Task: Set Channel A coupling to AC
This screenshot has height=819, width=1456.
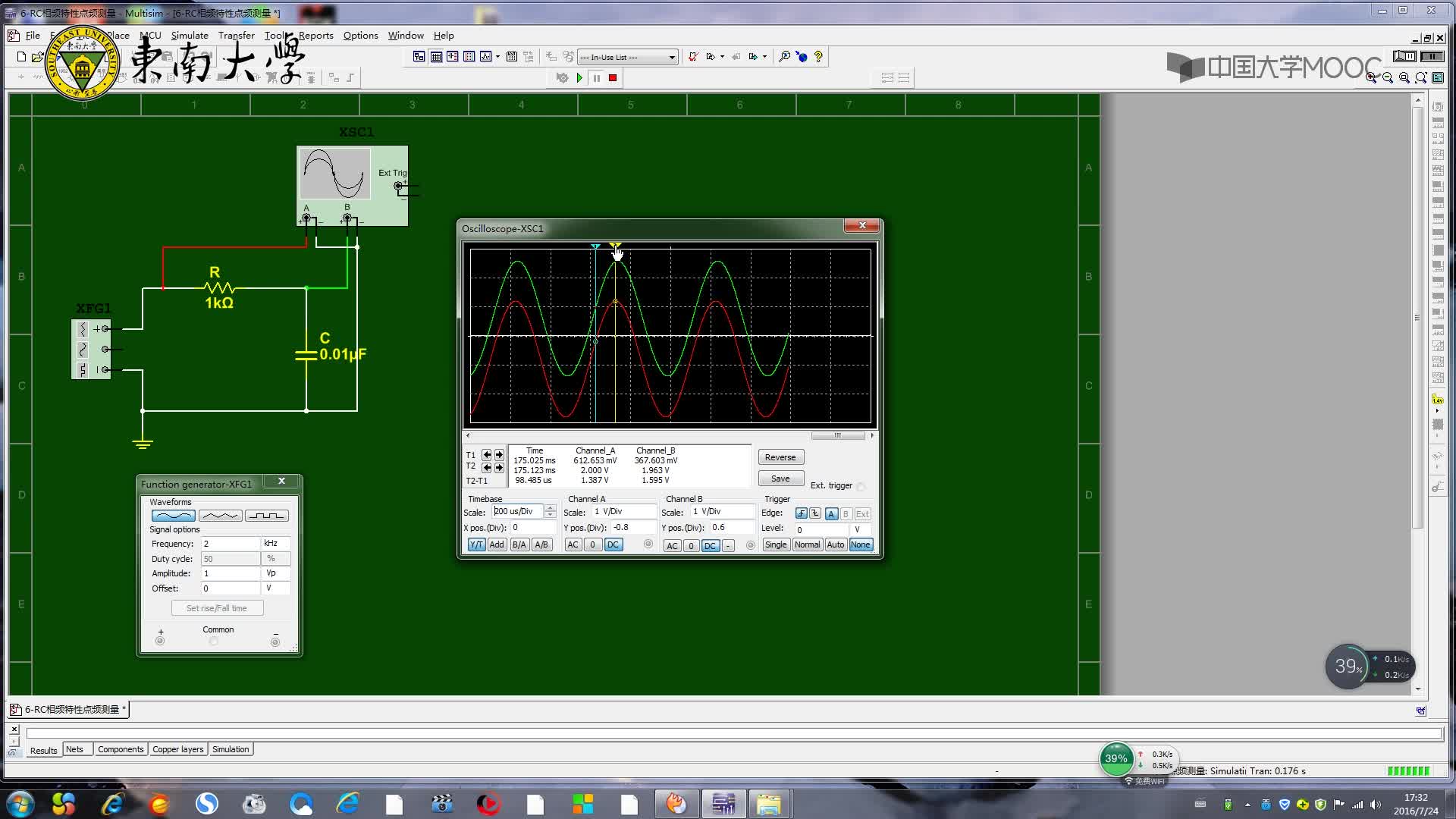Action: (573, 544)
